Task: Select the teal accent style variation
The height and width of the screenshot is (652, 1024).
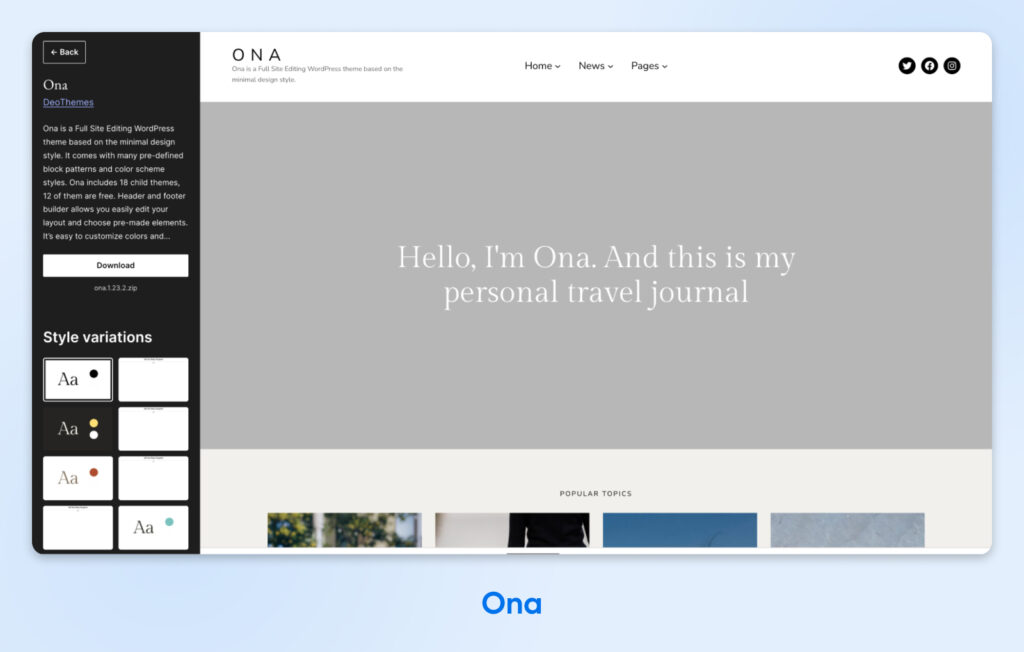Action: point(153,527)
